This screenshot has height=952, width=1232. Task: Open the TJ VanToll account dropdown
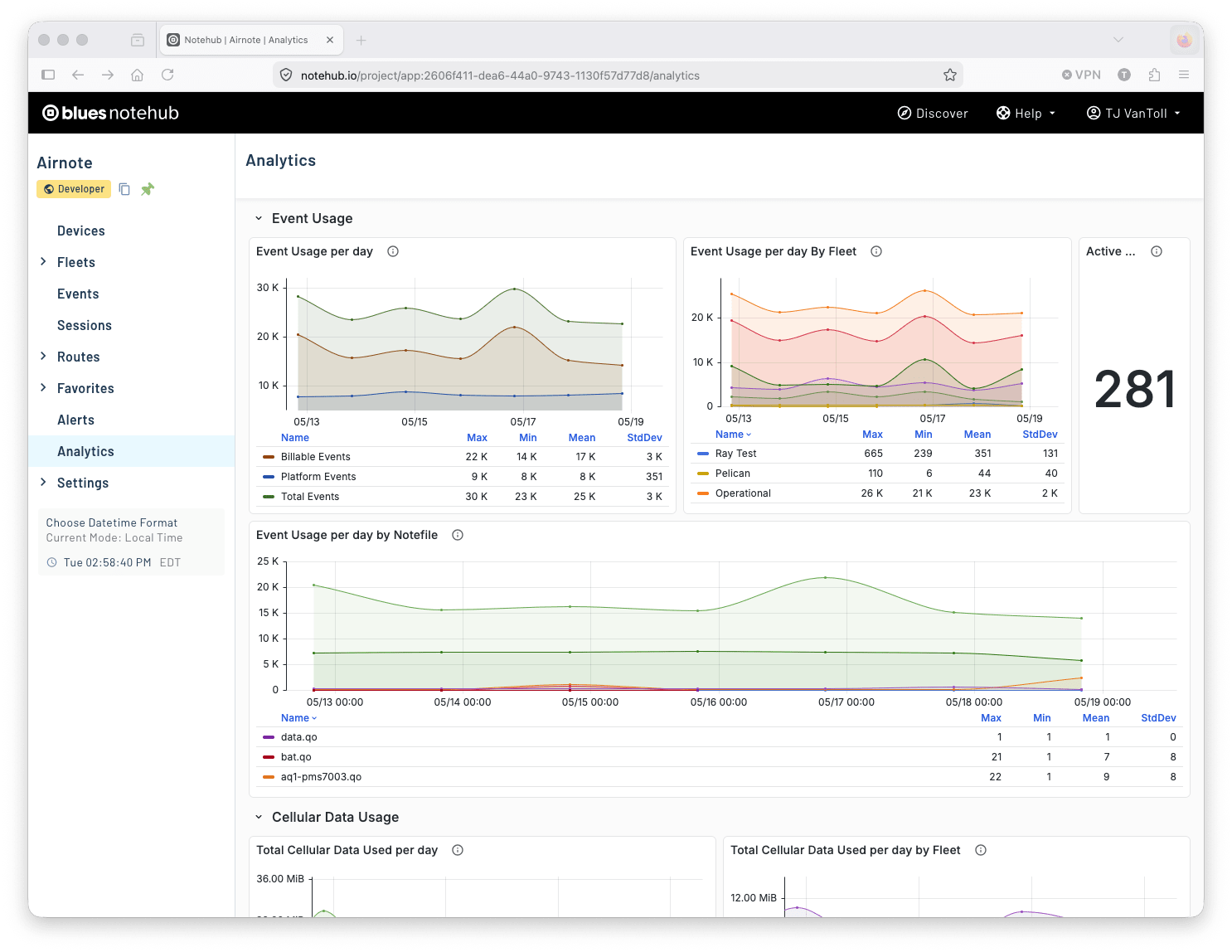(1133, 113)
